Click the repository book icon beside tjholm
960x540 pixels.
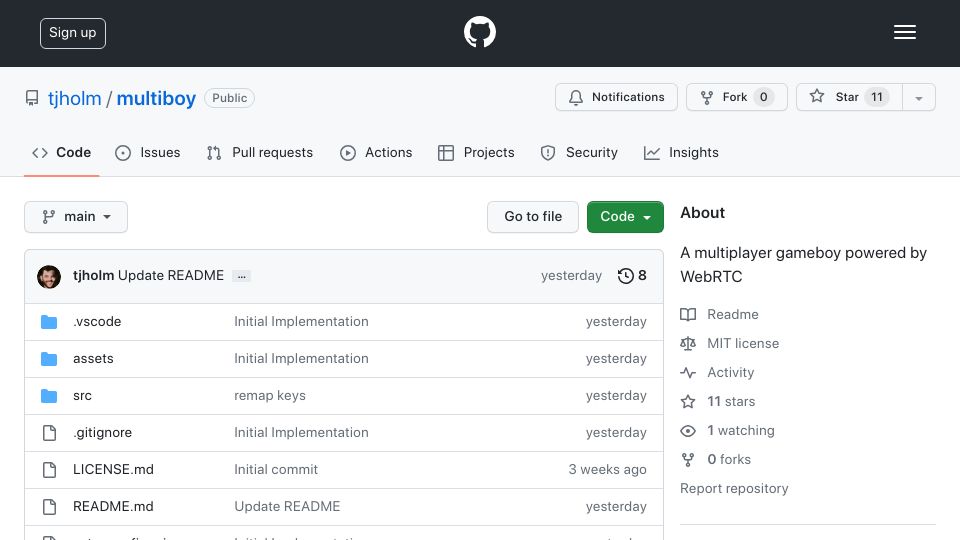coord(32,98)
